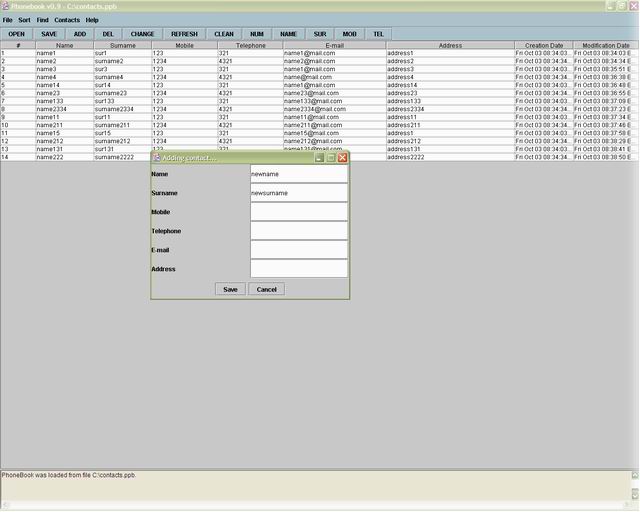Minimize the Adding contact dialog

pos(320,158)
